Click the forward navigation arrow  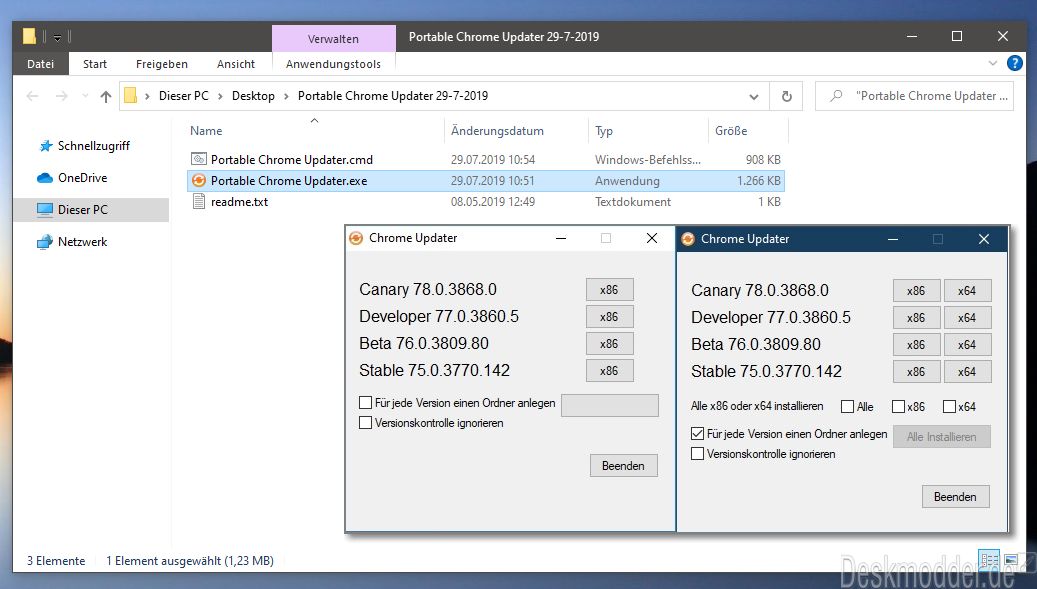62,97
